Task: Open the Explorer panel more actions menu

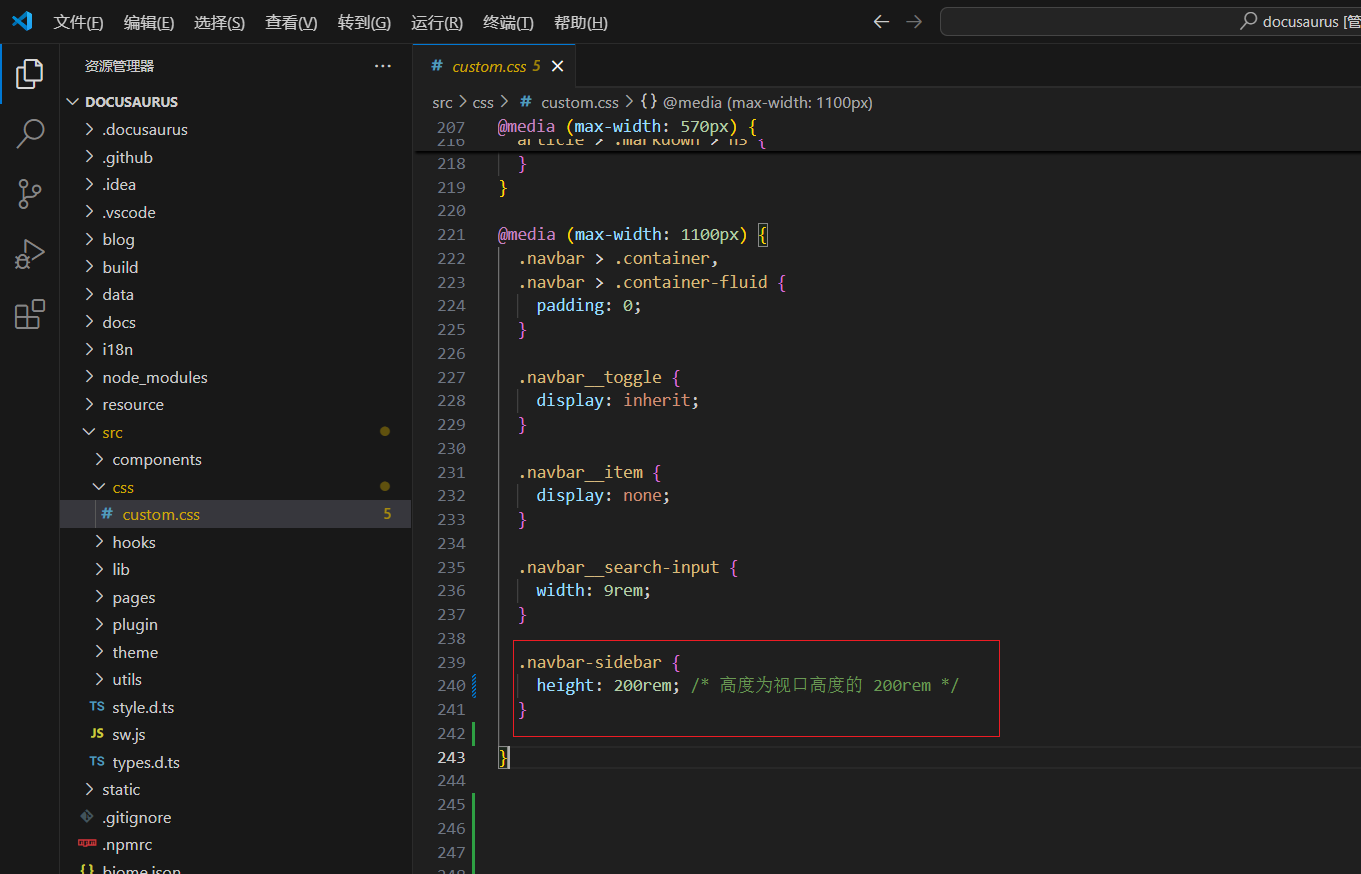Action: tap(383, 66)
